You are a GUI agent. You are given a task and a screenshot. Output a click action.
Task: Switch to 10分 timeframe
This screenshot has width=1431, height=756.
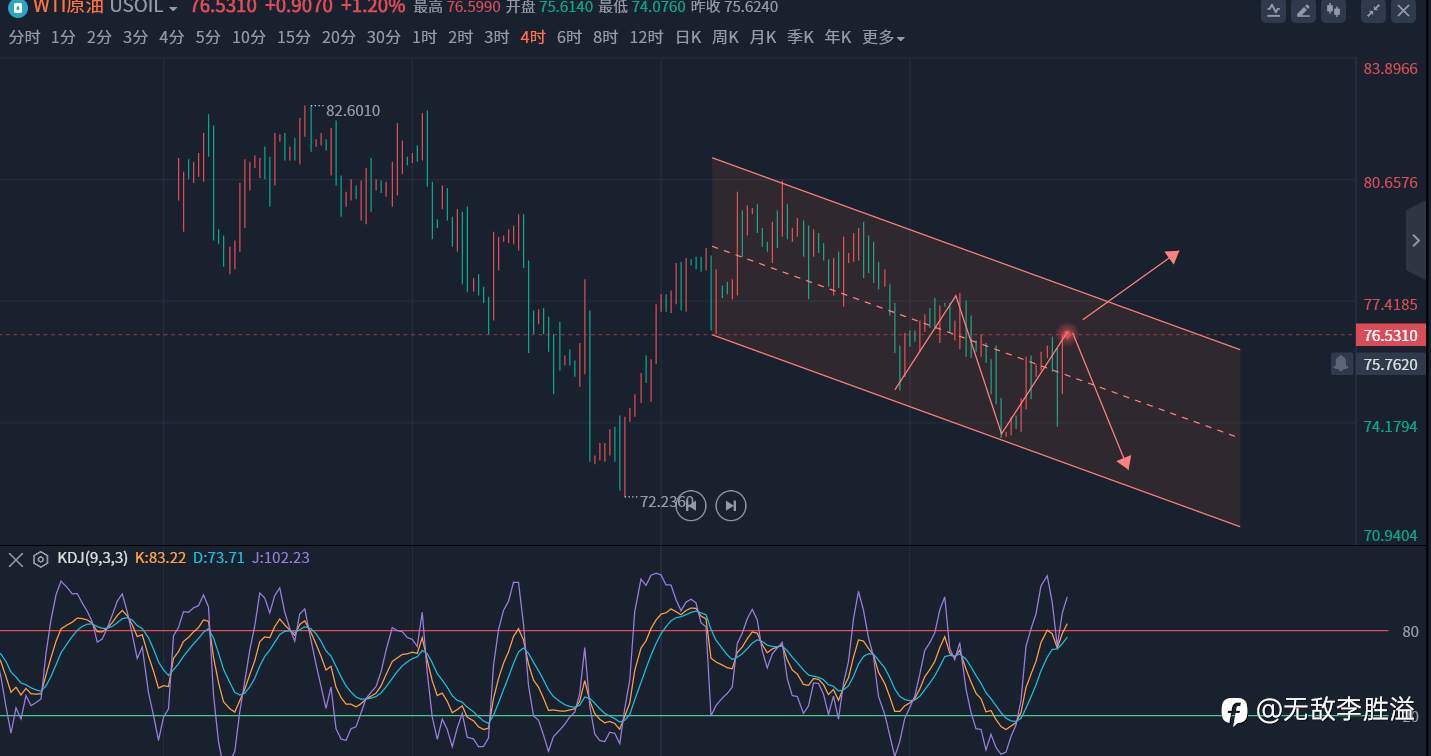tap(249, 38)
